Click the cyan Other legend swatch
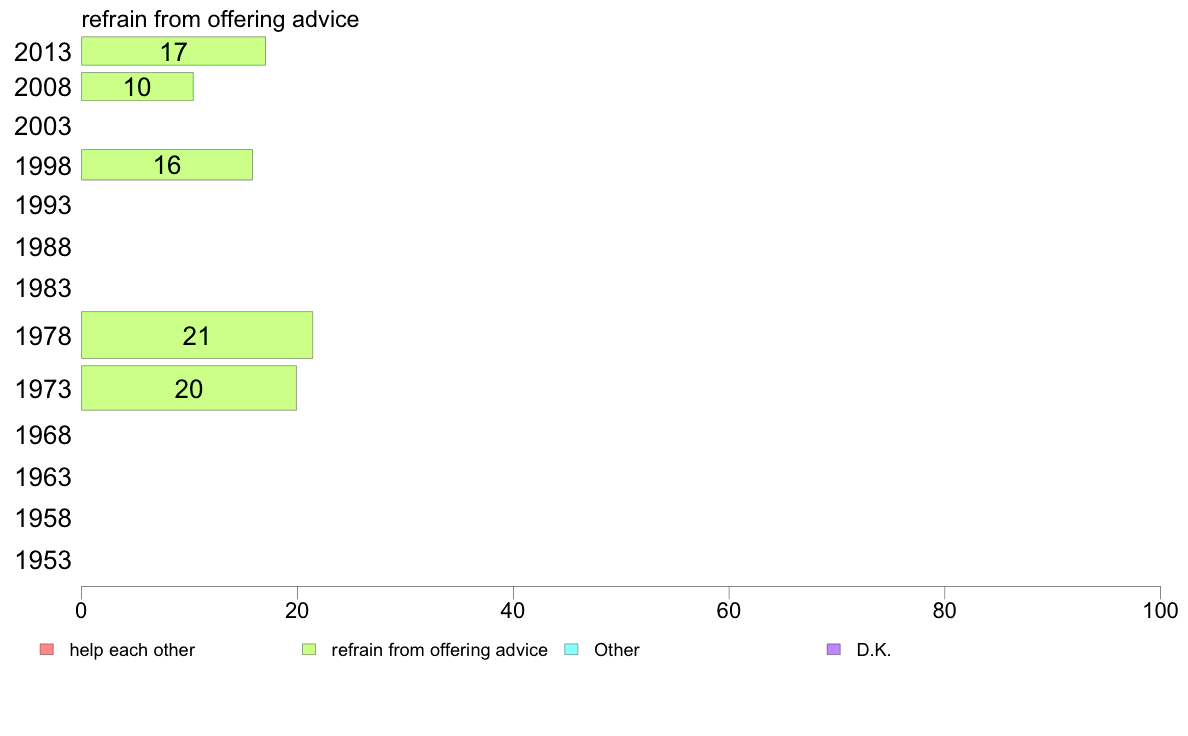 571,650
